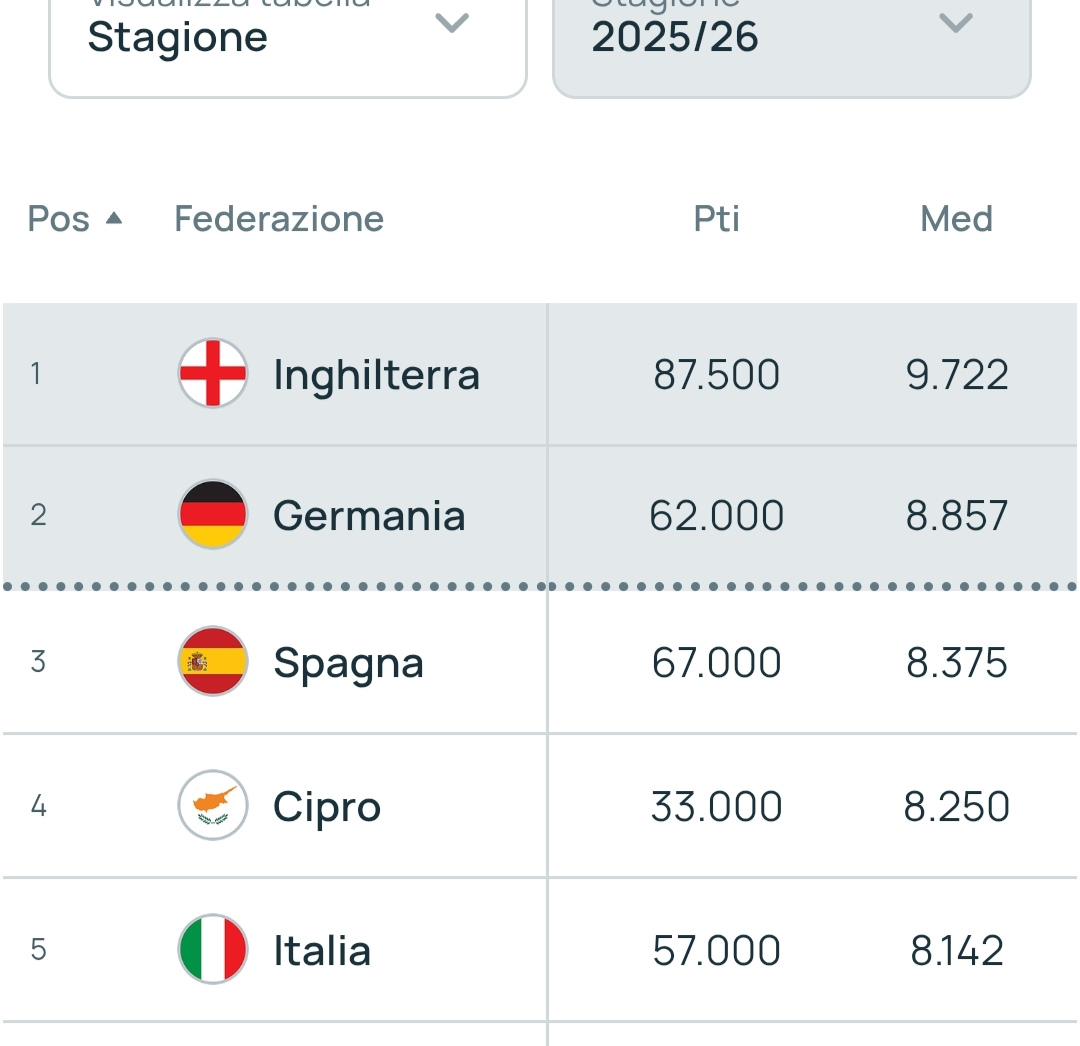
Task: Click the Germany flag icon
Action: click(213, 516)
